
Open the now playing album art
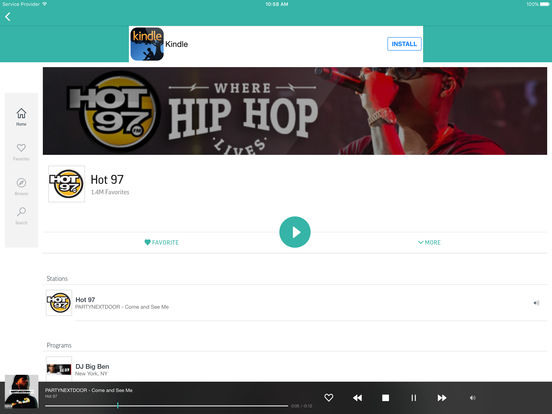click(x=21, y=391)
